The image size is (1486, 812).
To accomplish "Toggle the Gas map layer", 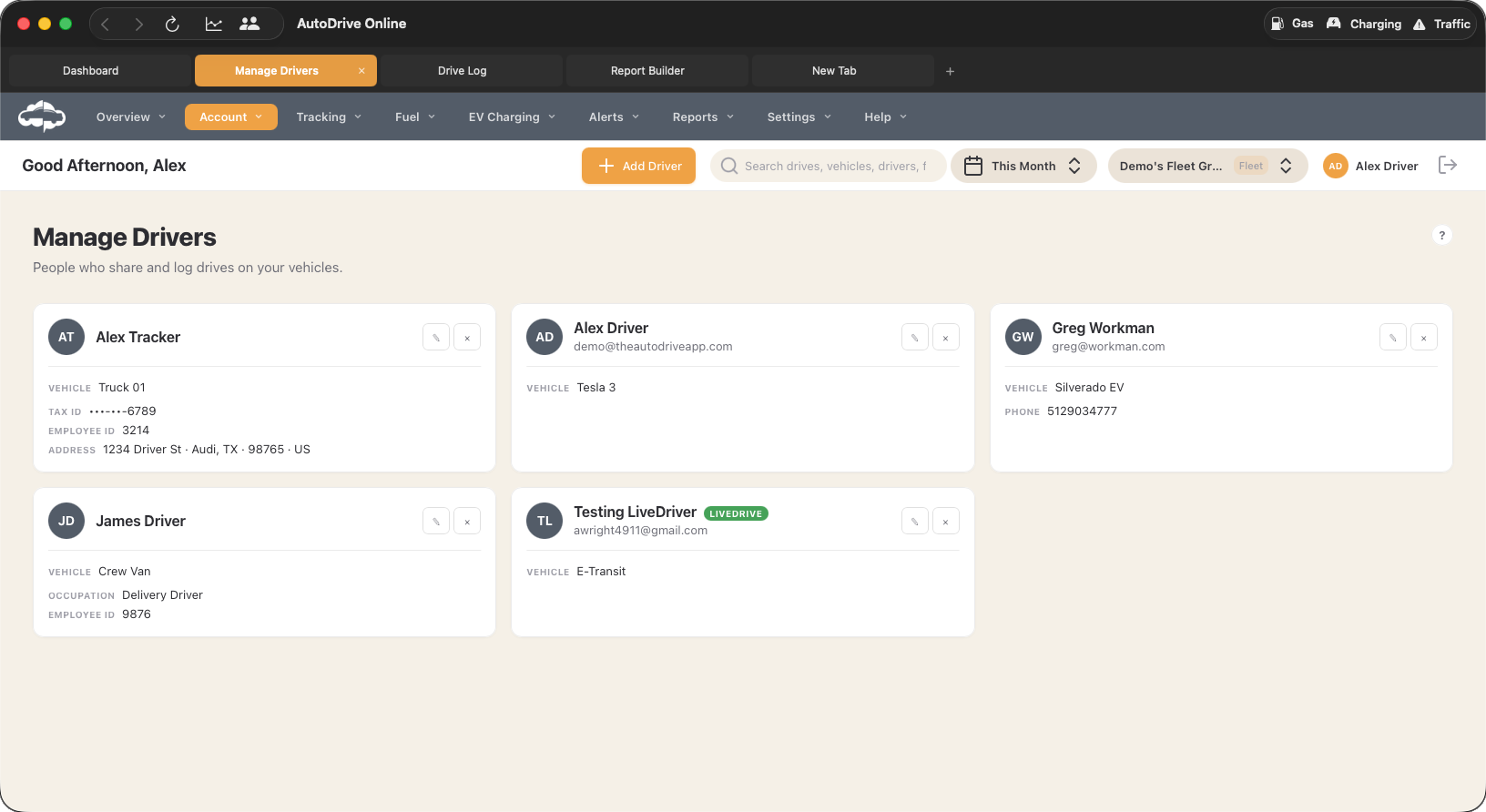I will (1292, 24).
